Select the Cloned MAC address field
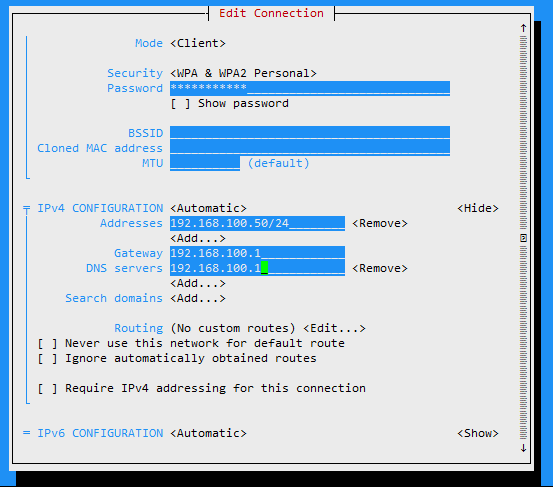Viewport: 553px width, 487px height. 310,148
